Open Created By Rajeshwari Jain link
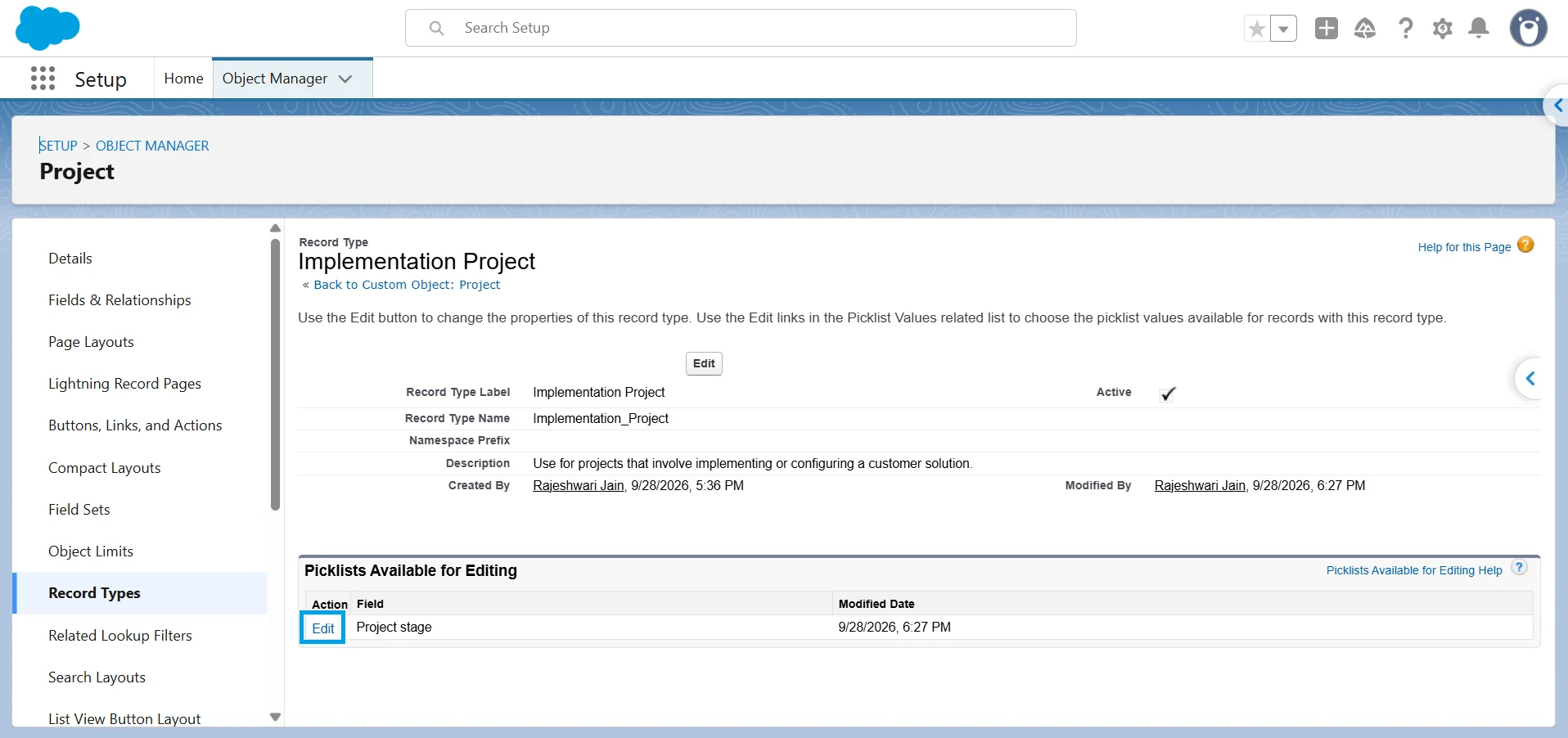The image size is (1568, 738). (579, 486)
